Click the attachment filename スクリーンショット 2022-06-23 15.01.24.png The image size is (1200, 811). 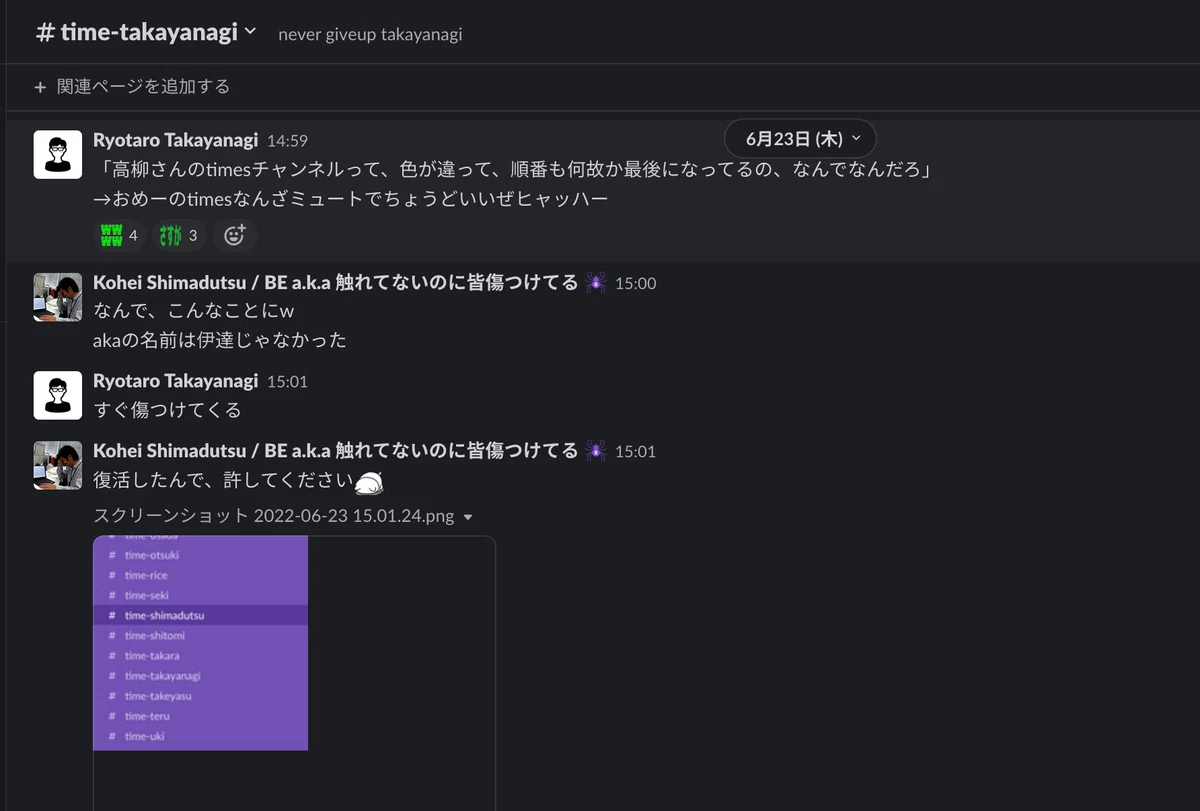pos(274,517)
